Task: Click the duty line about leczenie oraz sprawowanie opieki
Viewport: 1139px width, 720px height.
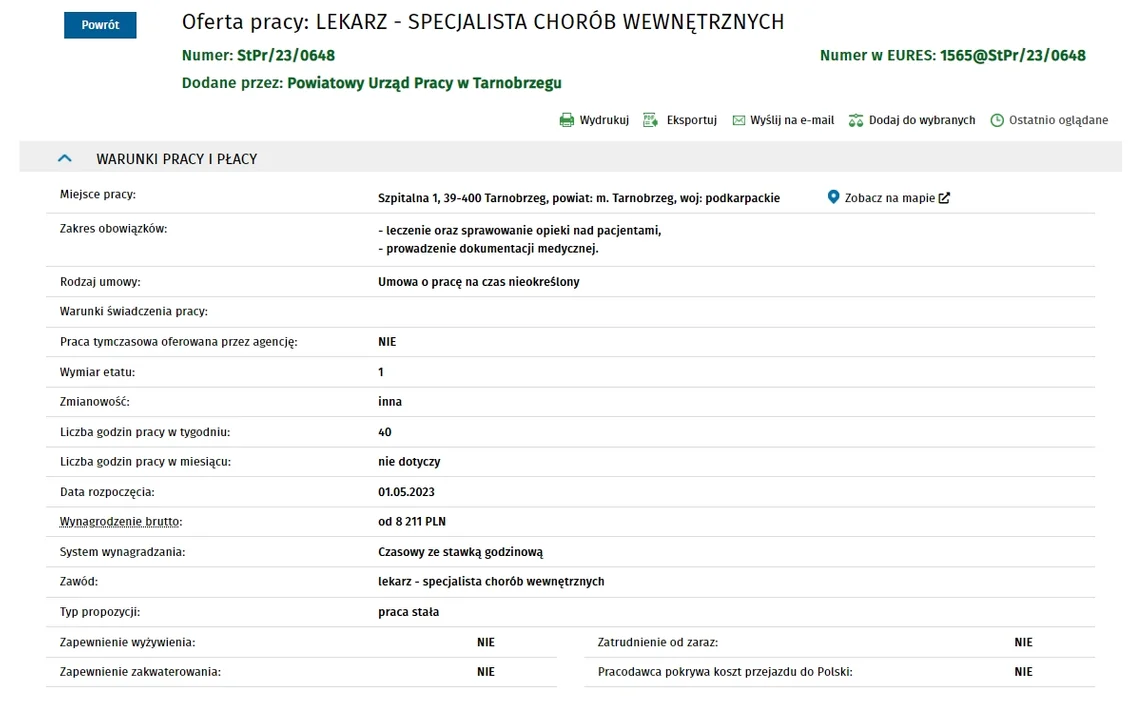Action: pos(519,230)
